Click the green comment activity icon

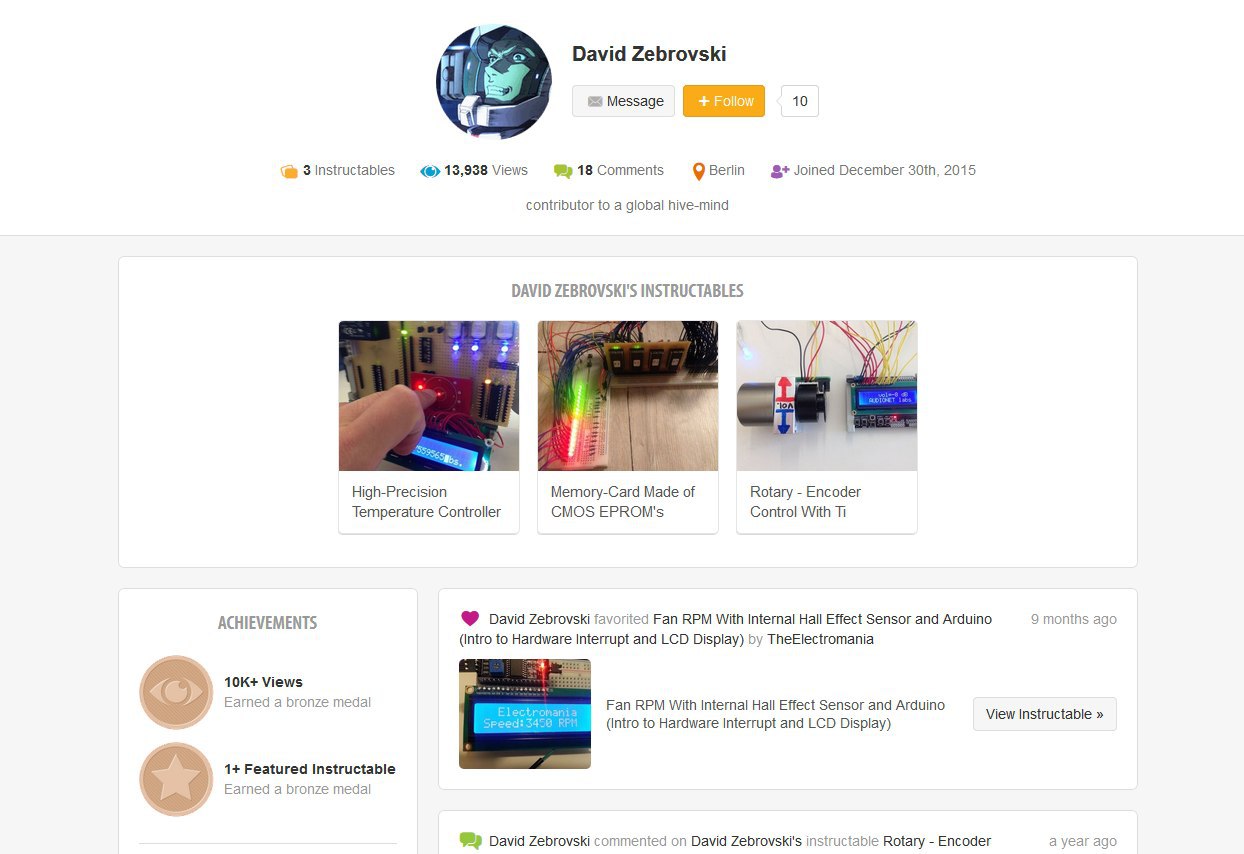470,841
